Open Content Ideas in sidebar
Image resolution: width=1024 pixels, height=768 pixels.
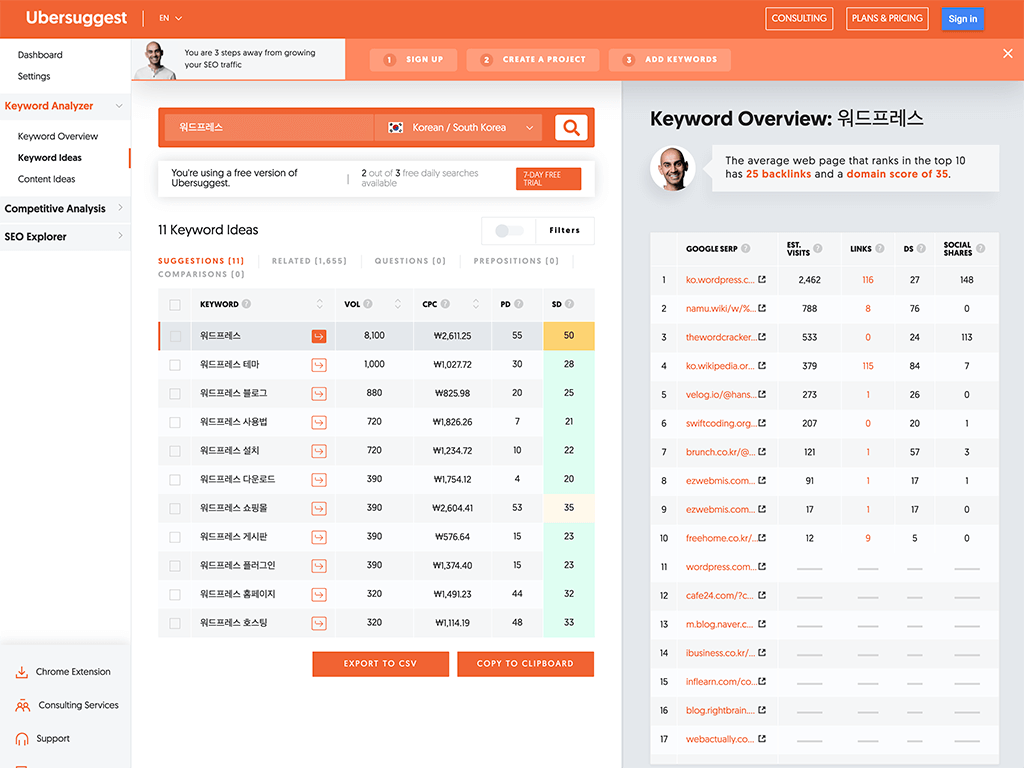tap(46, 179)
